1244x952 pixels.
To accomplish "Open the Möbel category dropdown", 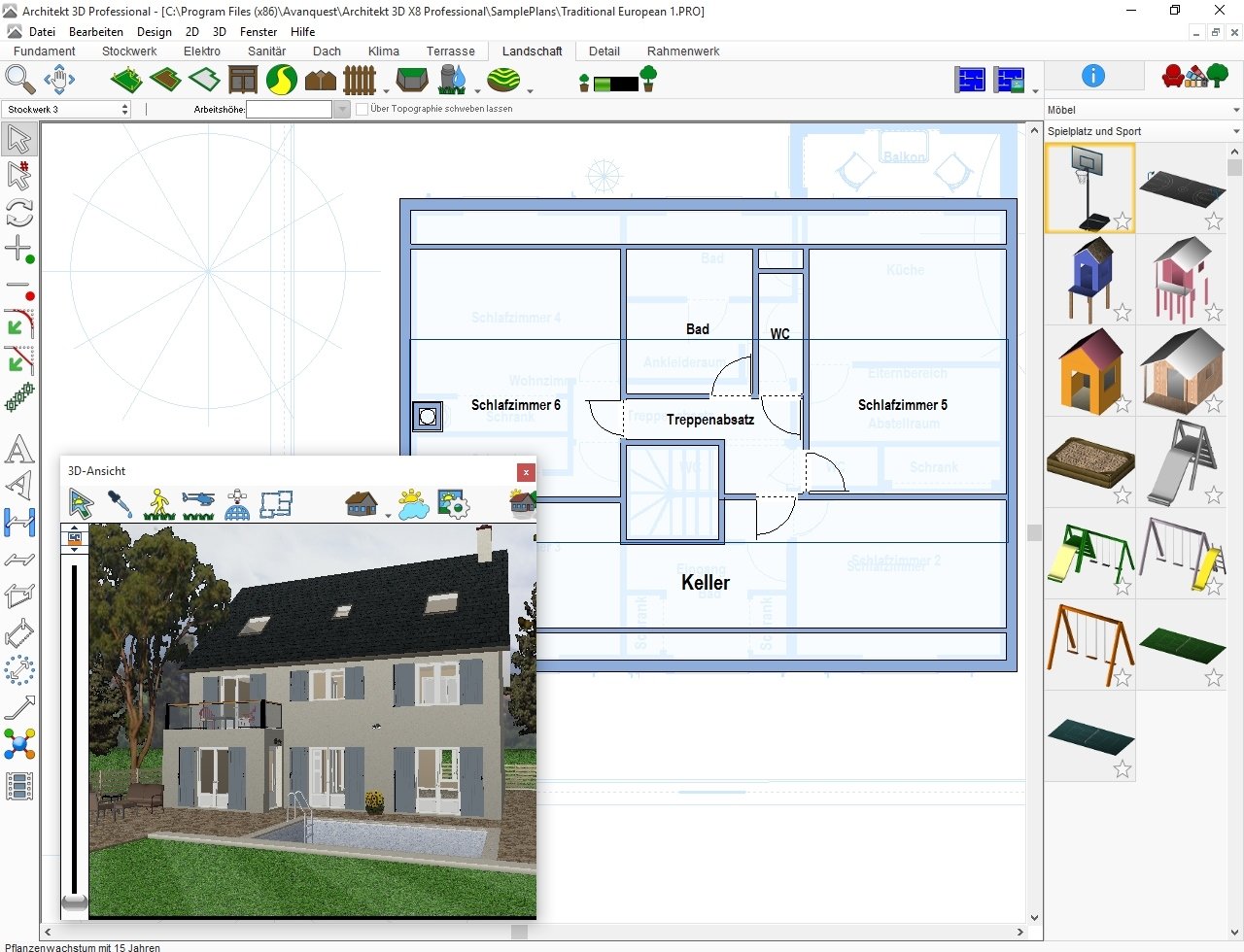I will [x=1144, y=110].
